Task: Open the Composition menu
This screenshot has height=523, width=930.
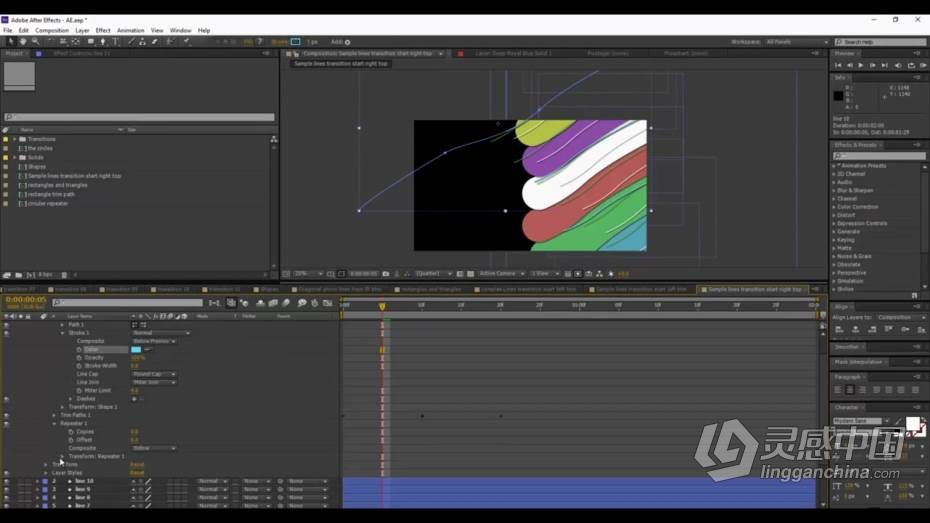Action: tap(52, 30)
